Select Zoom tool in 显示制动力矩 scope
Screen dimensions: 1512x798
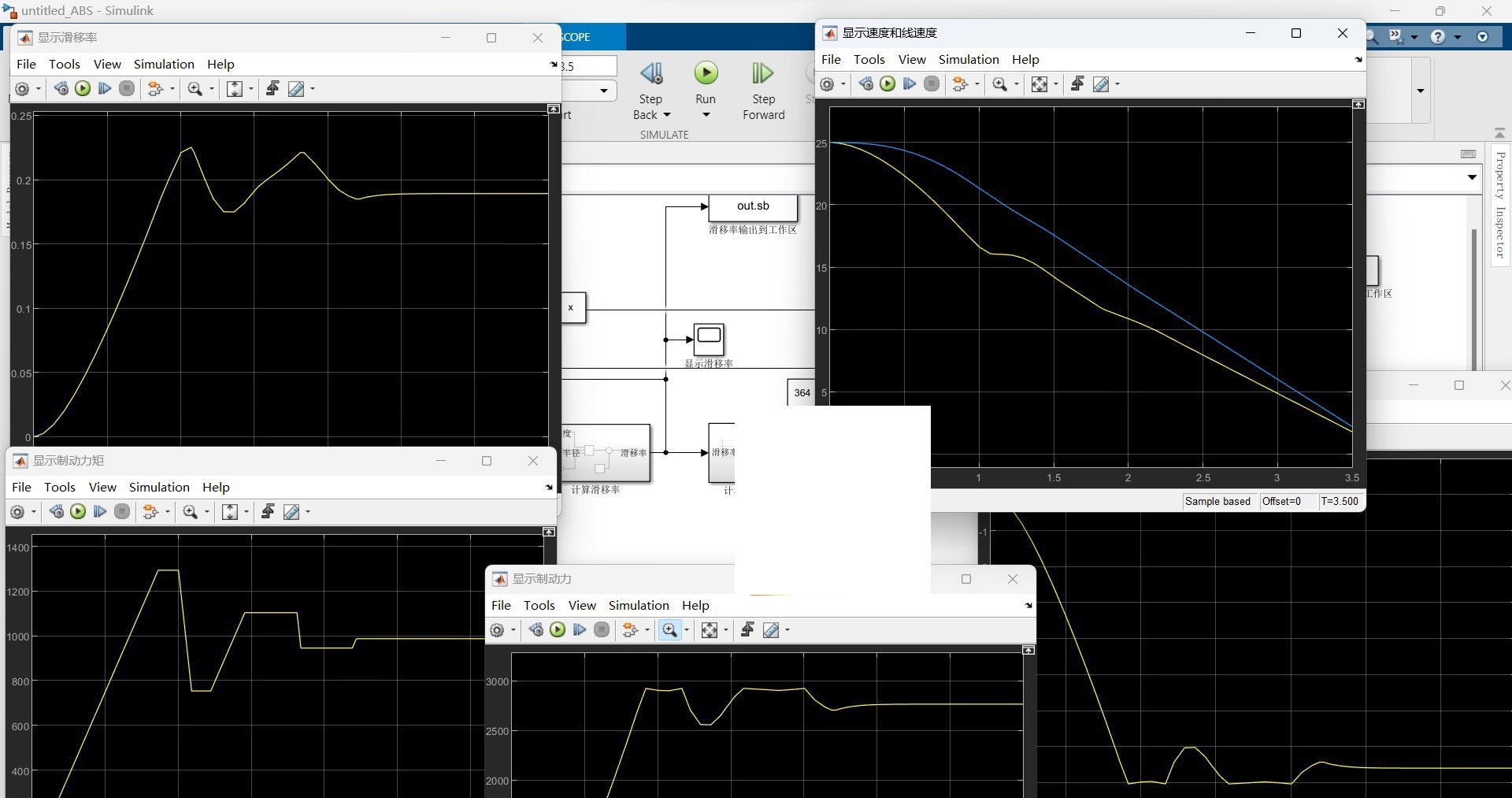(x=191, y=512)
